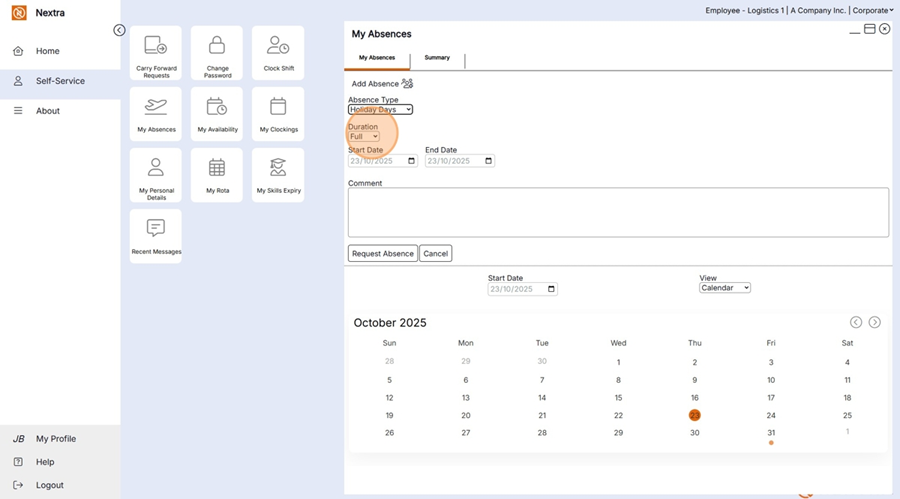Click the Cancel button
The height and width of the screenshot is (499, 900).
point(436,253)
